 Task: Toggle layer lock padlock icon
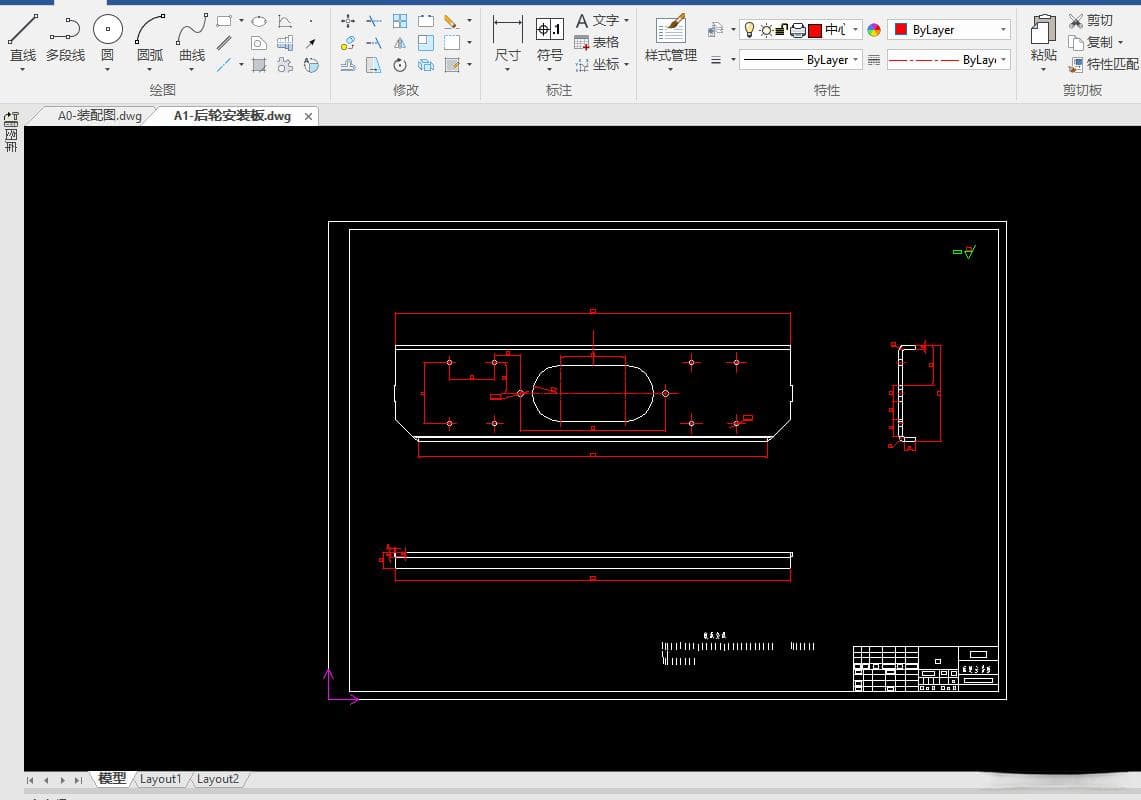click(782, 30)
